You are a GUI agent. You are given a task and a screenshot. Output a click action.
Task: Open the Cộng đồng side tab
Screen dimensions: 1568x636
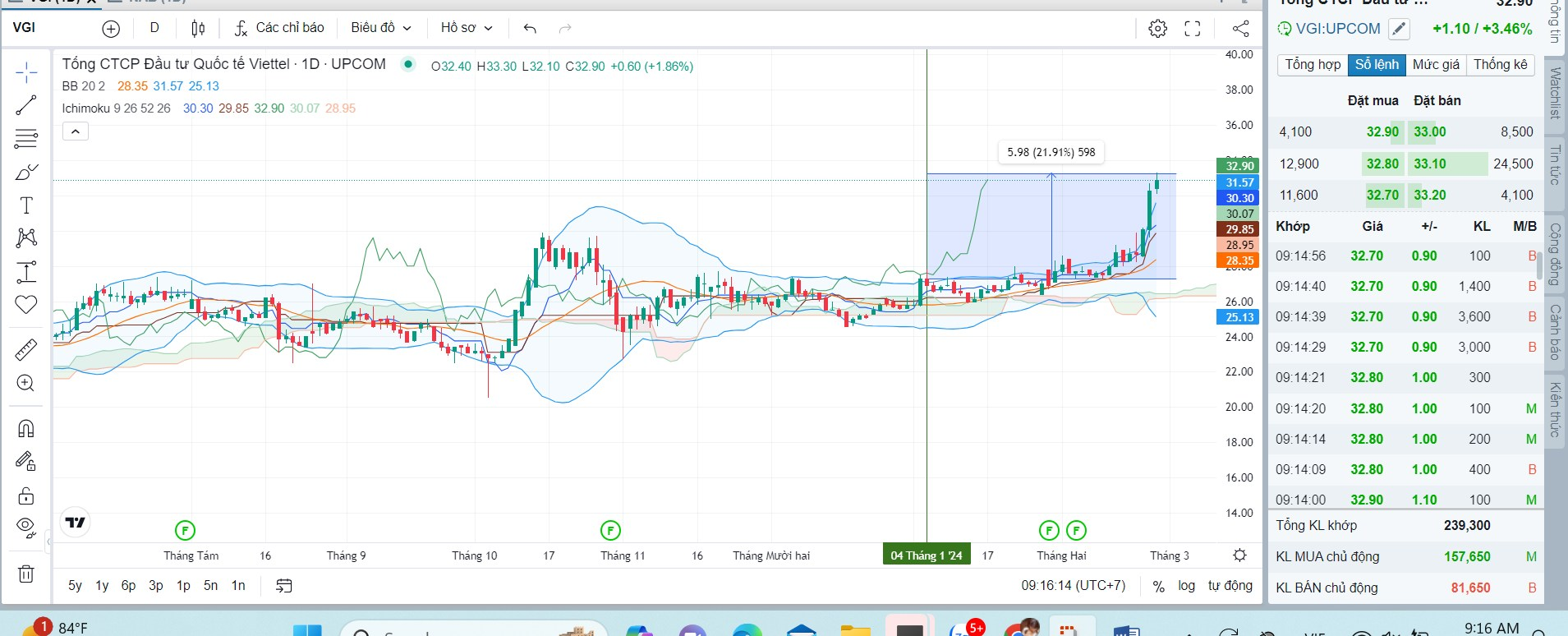pyautogui.click(x=1555, y=254)
